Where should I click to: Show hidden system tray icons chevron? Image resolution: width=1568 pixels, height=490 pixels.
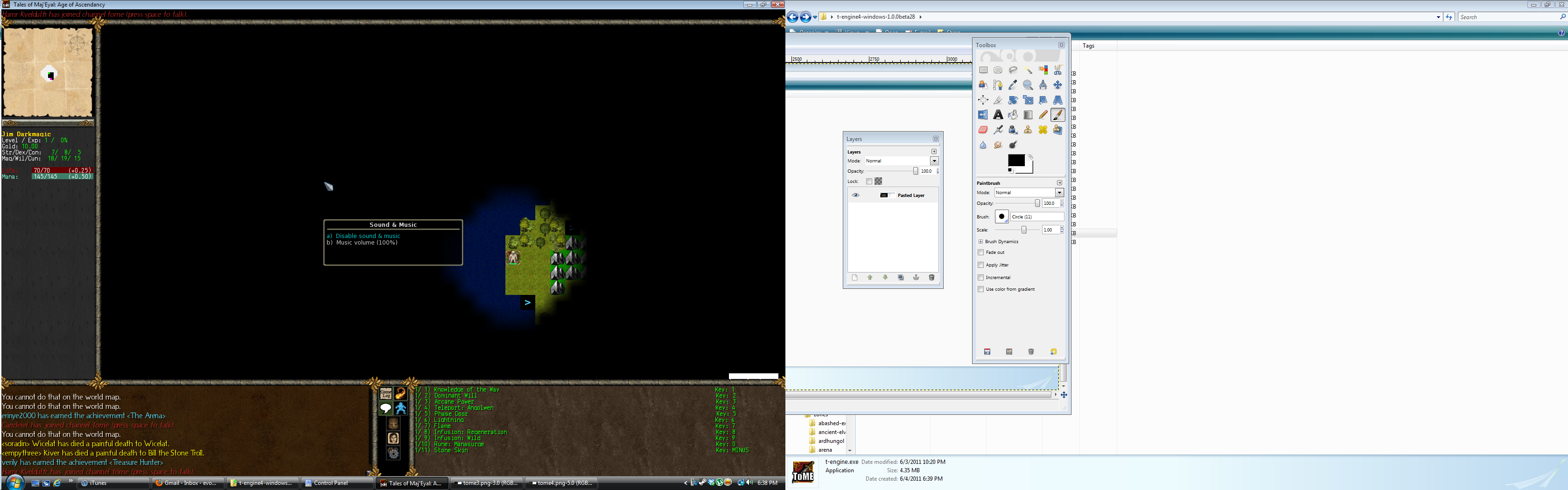(686, 483)
